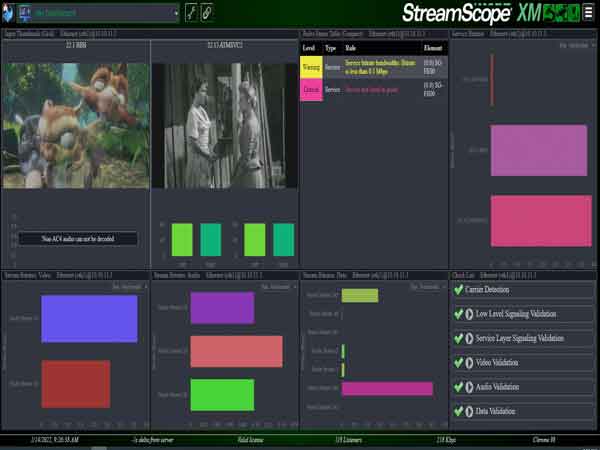Click the Data Validation green checkmark
Screen dimensions: 600x450
click(458, 411)
